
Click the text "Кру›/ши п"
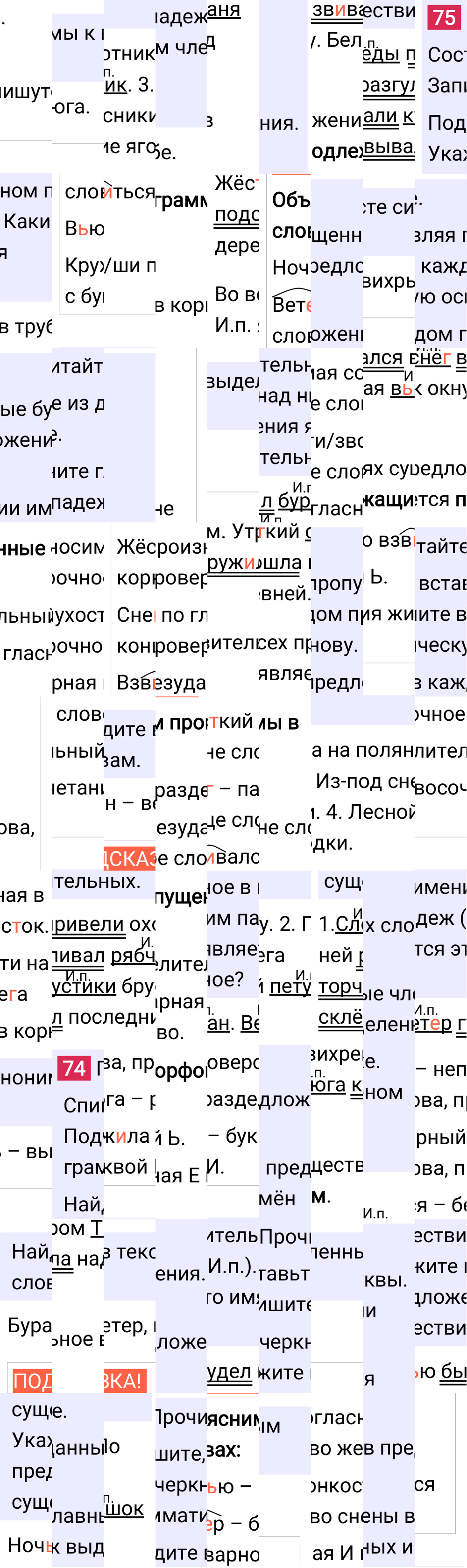click(x=110, y=266)
